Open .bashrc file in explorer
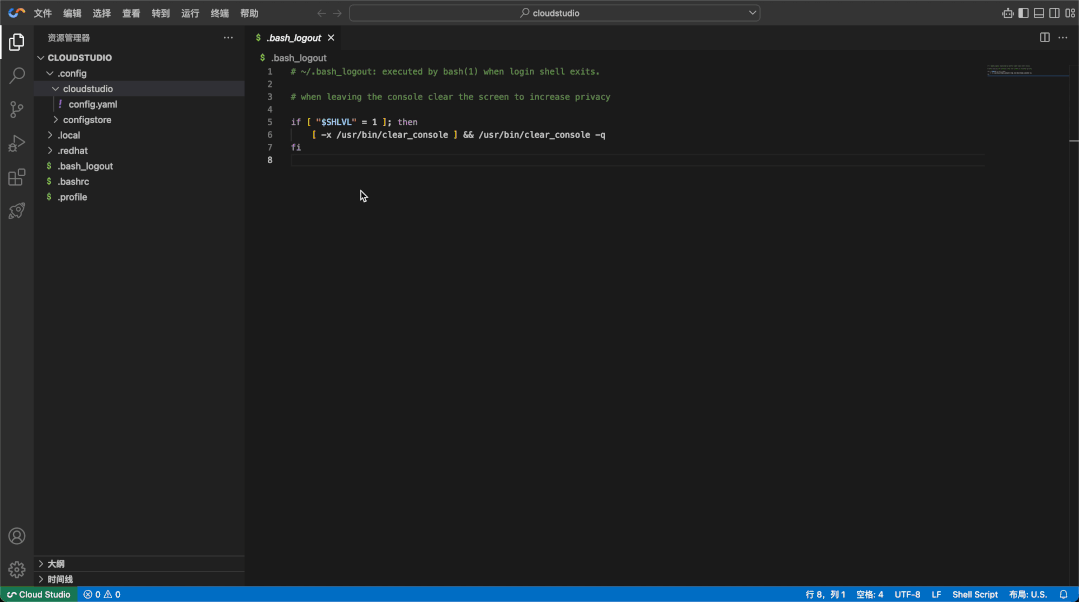The height and width of the screenshot is (602, 1079). coord(73,182)
